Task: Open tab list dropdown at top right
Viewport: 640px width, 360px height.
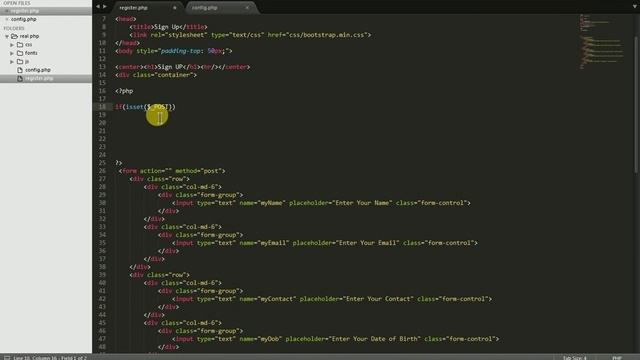Action: [635, 7]
